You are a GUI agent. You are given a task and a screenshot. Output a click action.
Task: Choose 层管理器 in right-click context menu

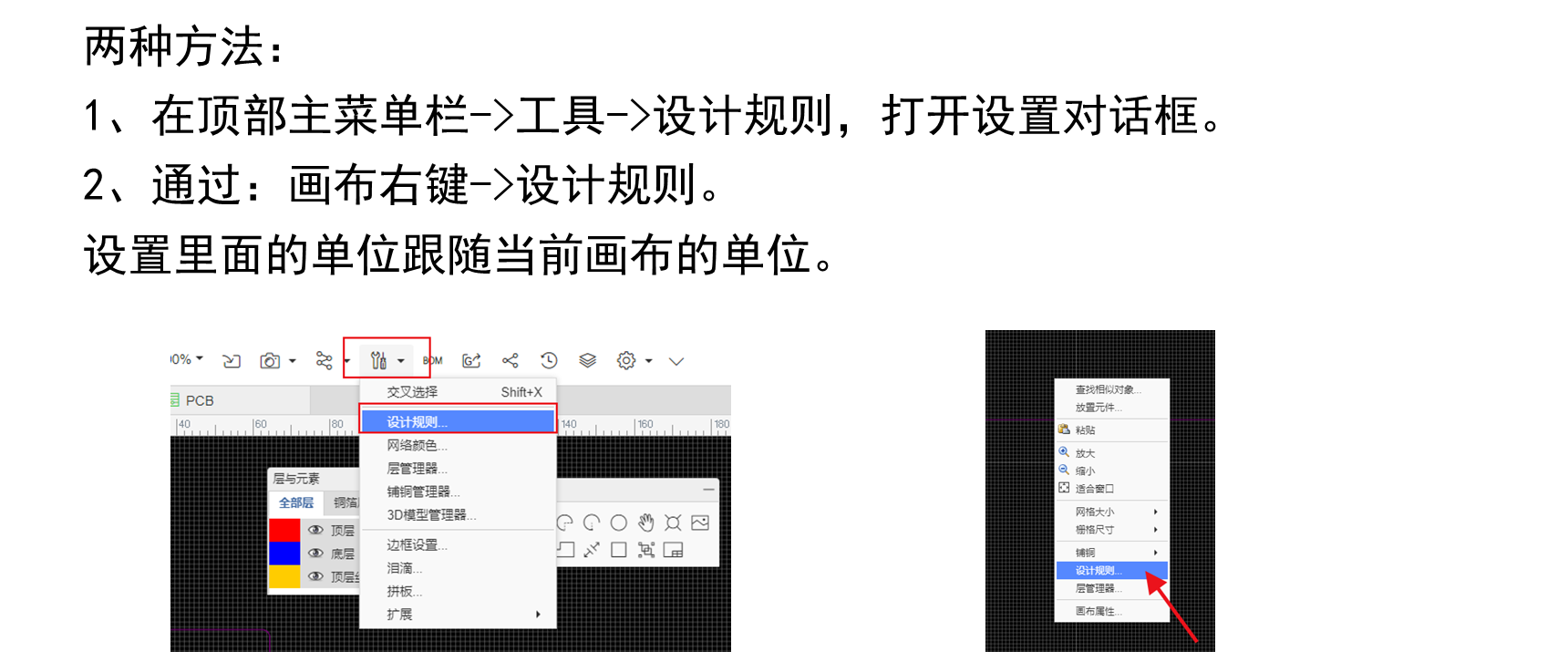1112,589
